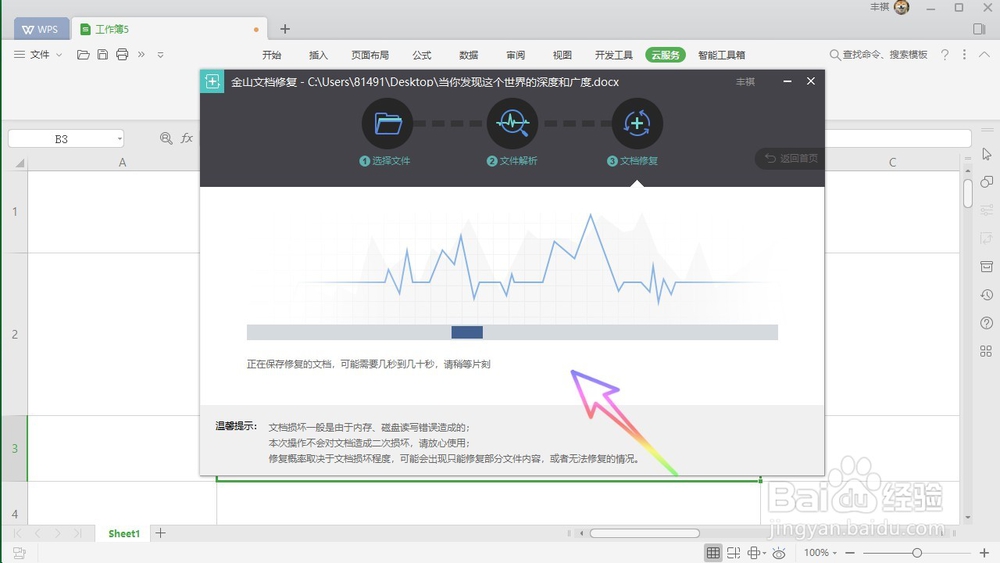Go to last sheet navigation arrow
This screenshot has height=563, width=1000.
[78, 533]
